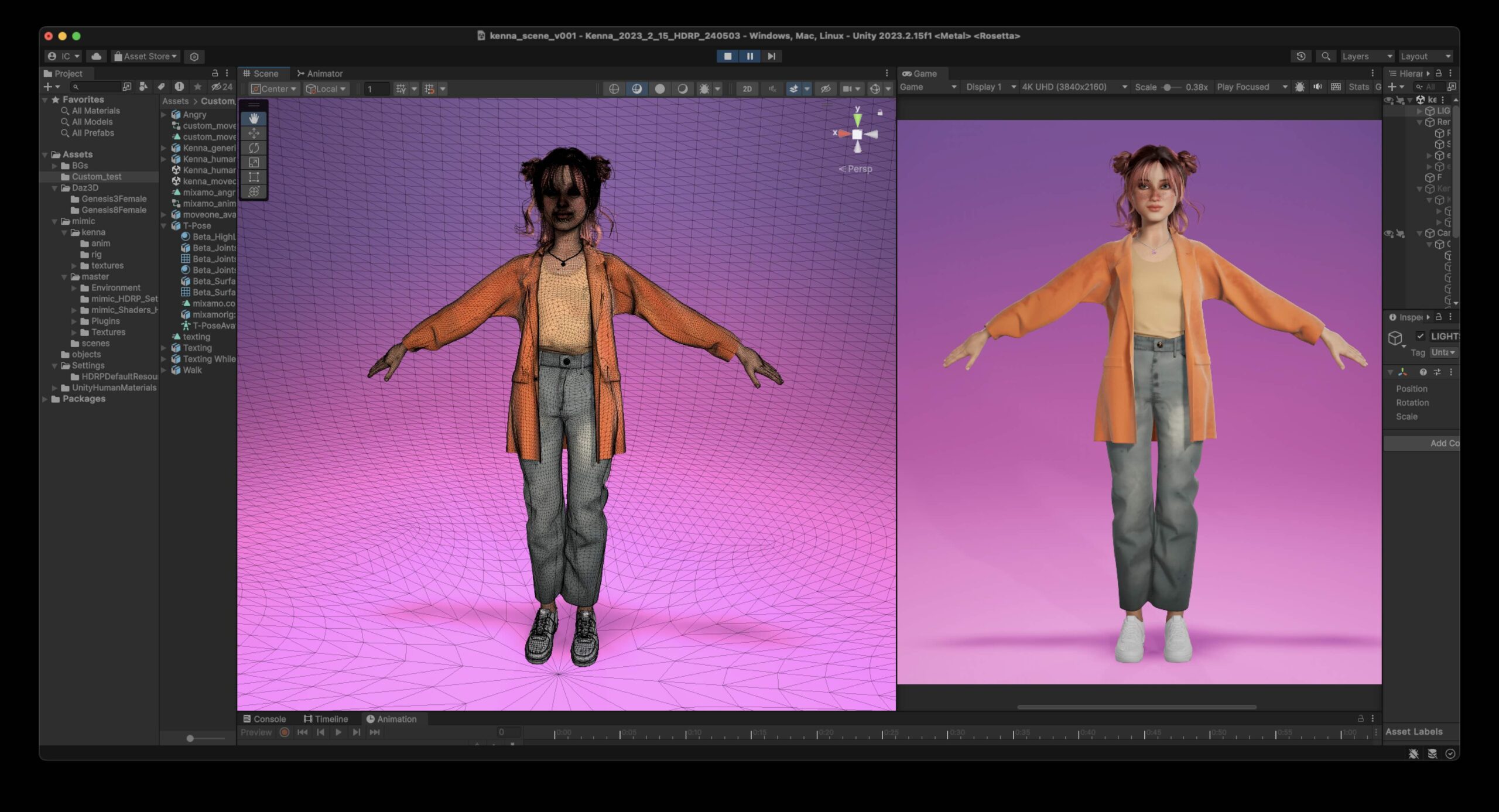Select the Hand tool in the Scene toolbar
The height and width of the screenshot is (812, 1499).
click(254, 118)
